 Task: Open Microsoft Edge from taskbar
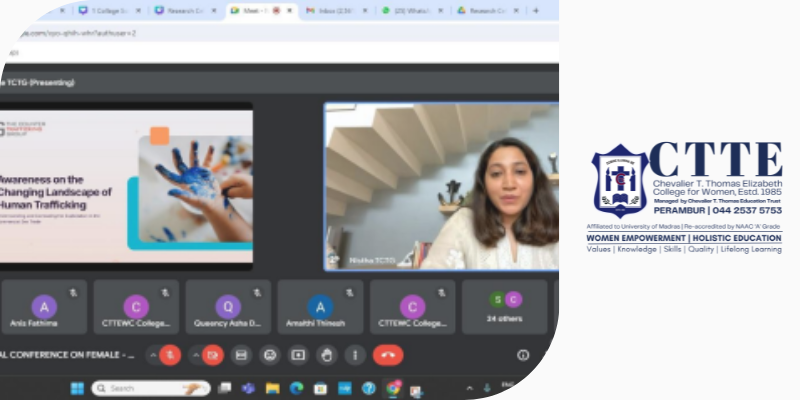[x=296, y=389]
